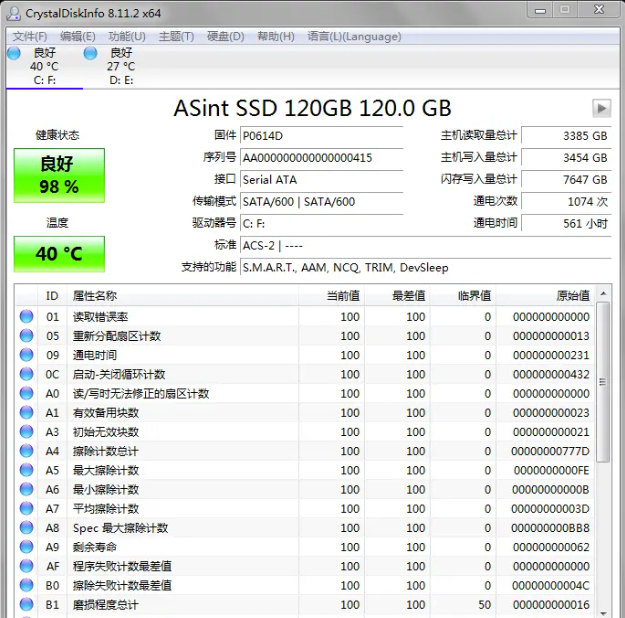Click the green 40 °C temperature button
Image resolution: width=625 pixels, height=618 pixels.
(x=59, y=254)
